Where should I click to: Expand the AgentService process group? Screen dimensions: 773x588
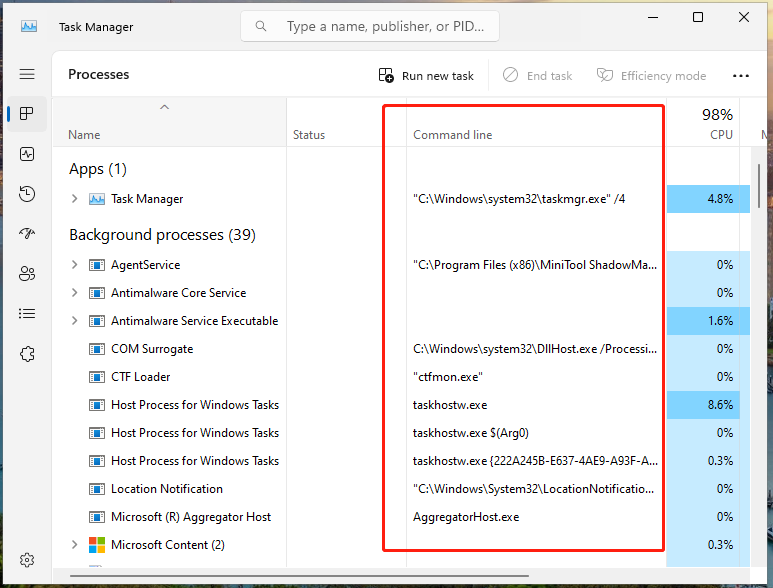coord(74,265)
